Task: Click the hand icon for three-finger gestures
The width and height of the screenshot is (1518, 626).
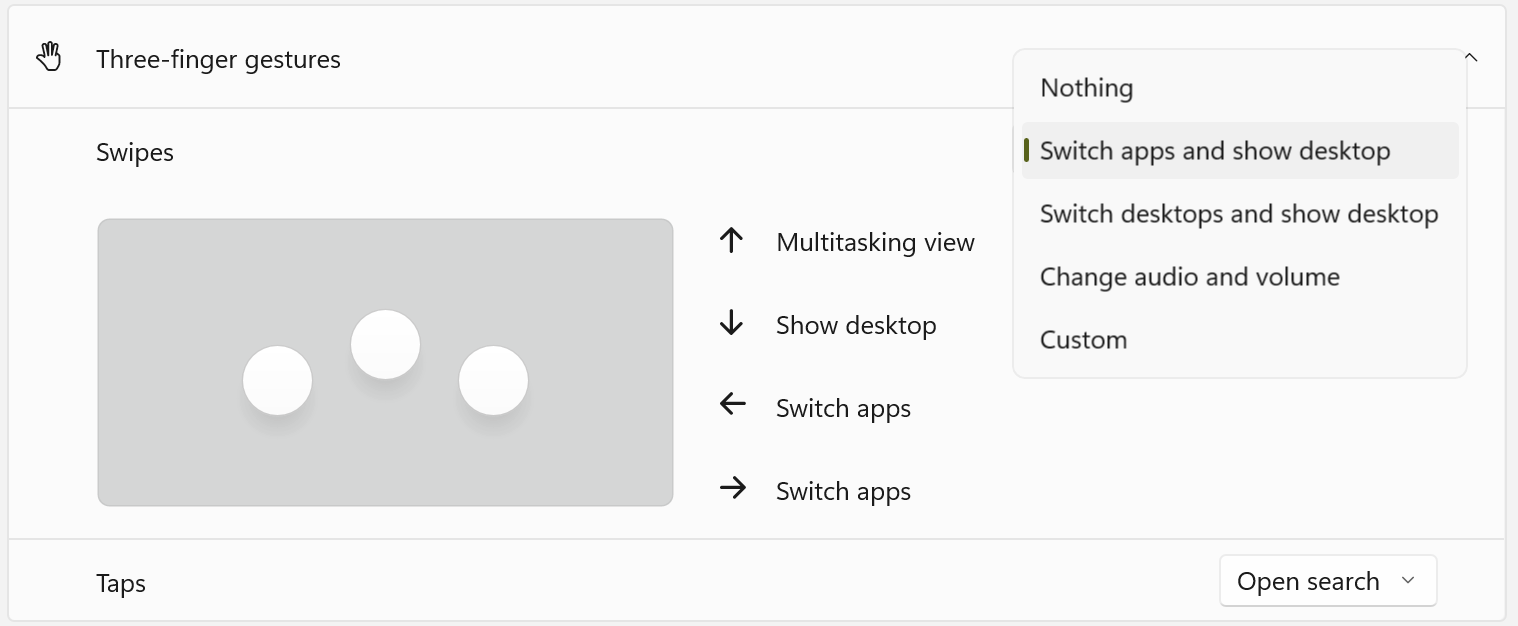Action: pos(48,59)
